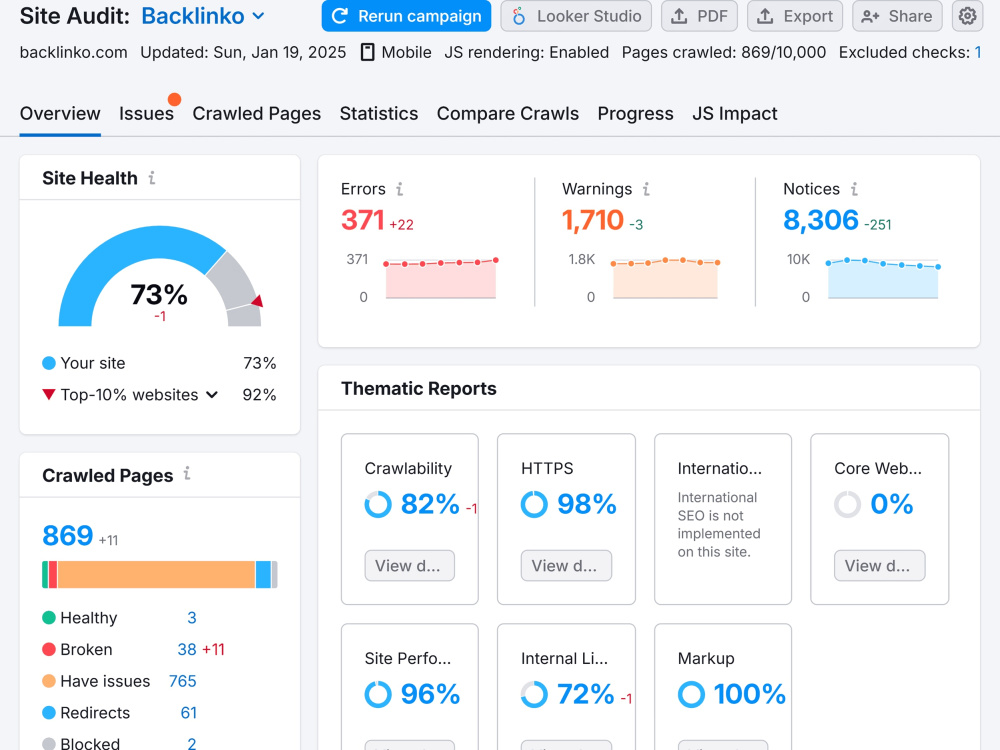
Task: Click the 72% Internal Linking score
Action: pyautogui.click(x=585, y=694)
